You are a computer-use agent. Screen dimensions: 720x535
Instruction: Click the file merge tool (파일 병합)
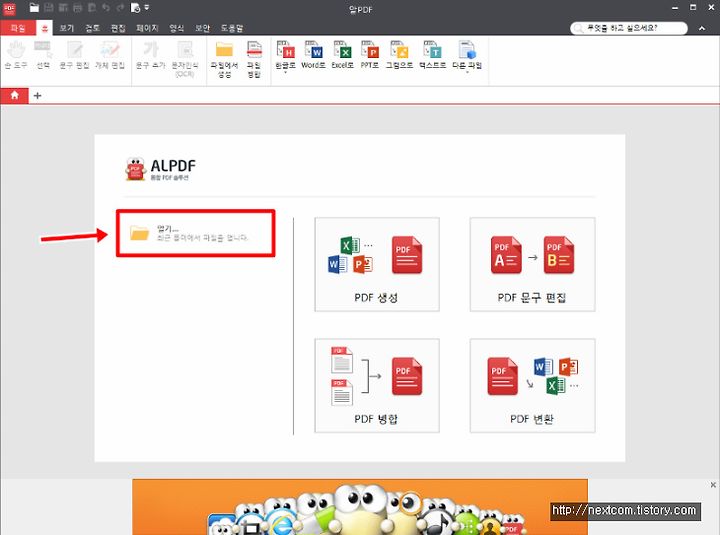(x=254, y=59)
